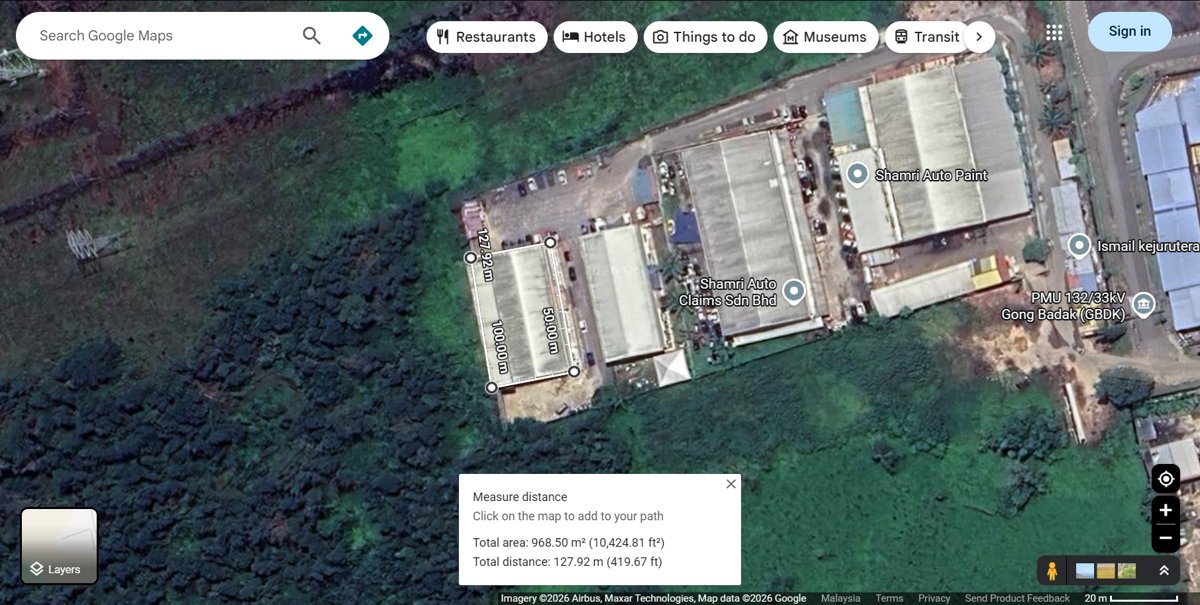Screen dimensions: 1200x605
Task: Click the second yellow photo thumbnail
Action: coord(1106,571)
